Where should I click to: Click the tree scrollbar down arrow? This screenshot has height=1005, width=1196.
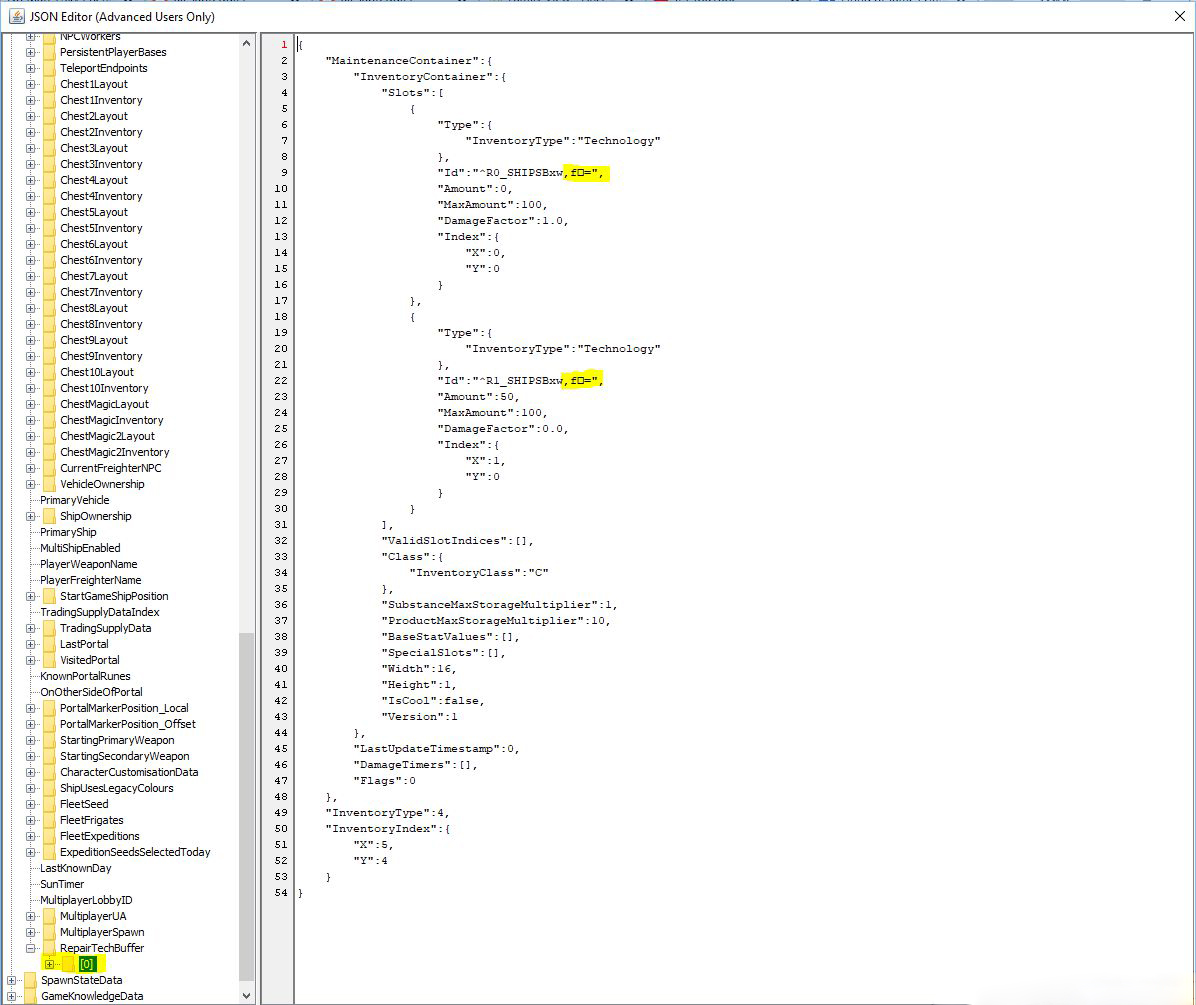tap(247, 996)
